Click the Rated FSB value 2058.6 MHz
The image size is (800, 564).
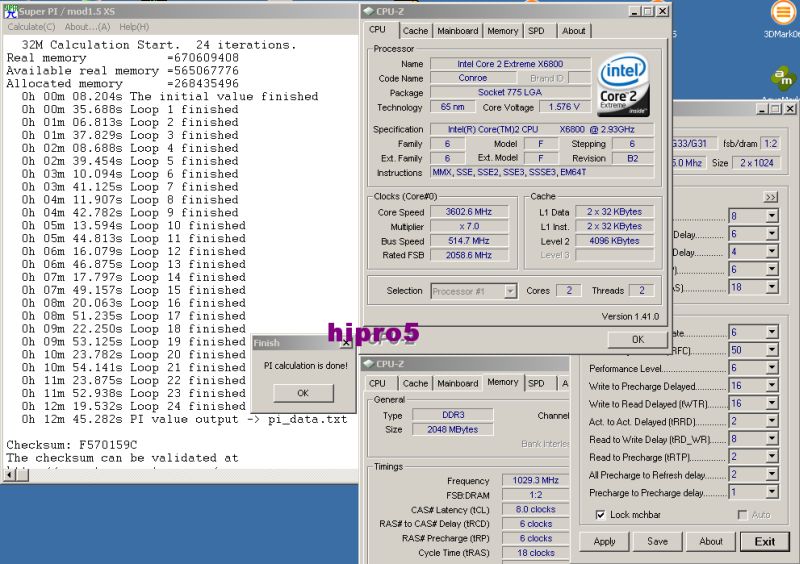(x=469, y=255)
